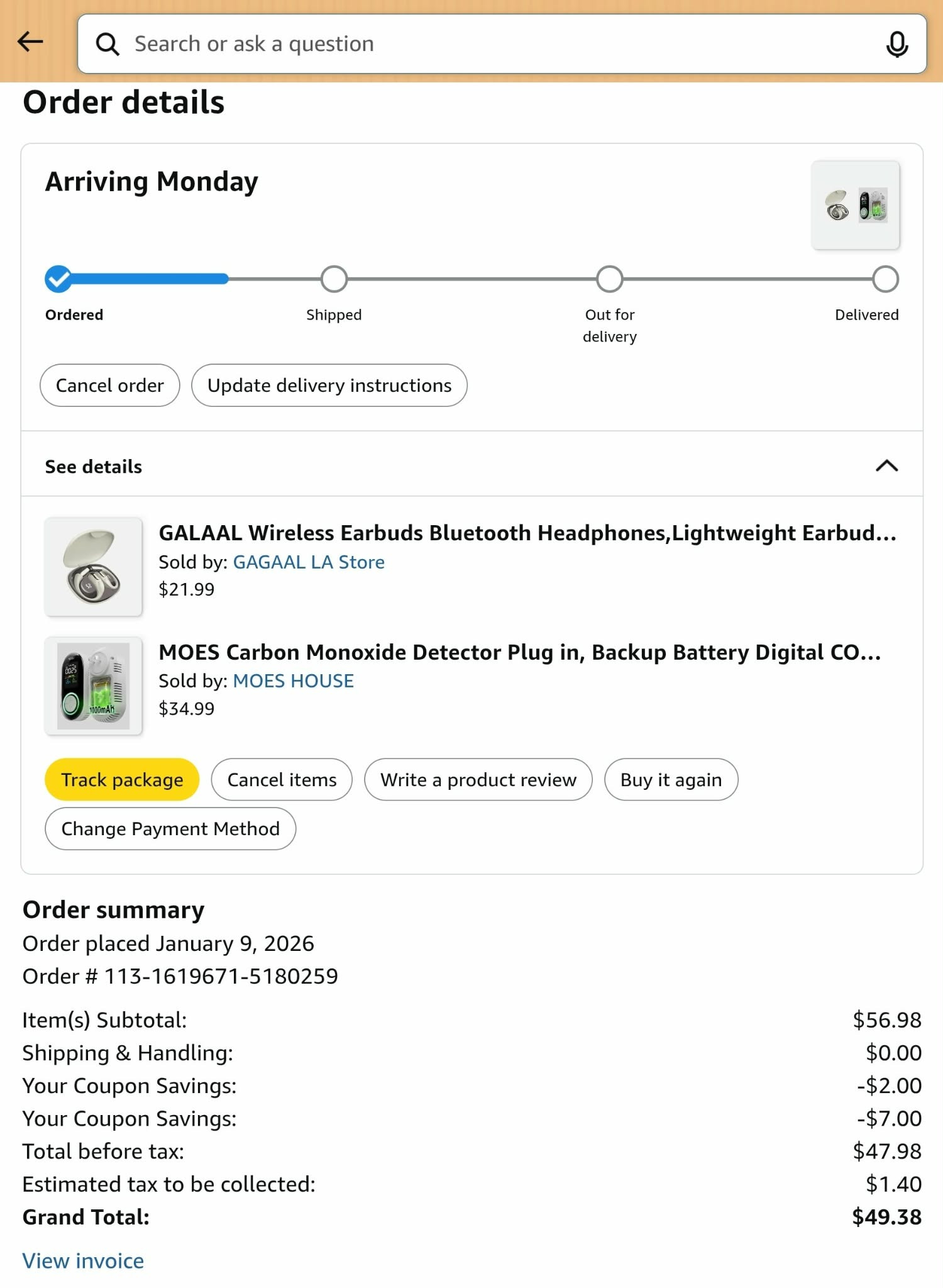The height and width of the screenshot is (1288, 943).
Task: Tap the back arrow icon
Action: (30, 43)
